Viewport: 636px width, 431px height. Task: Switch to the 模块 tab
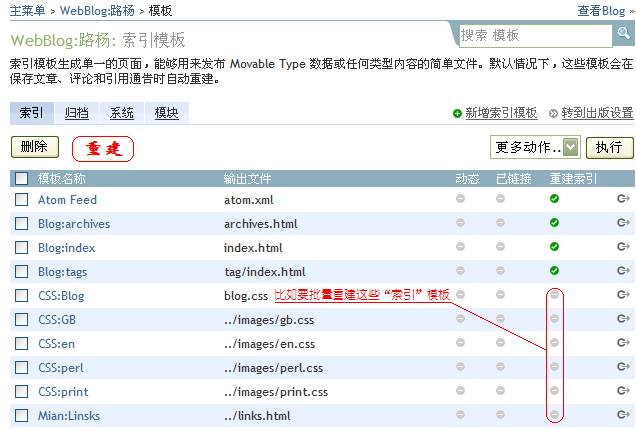point(166,113)
